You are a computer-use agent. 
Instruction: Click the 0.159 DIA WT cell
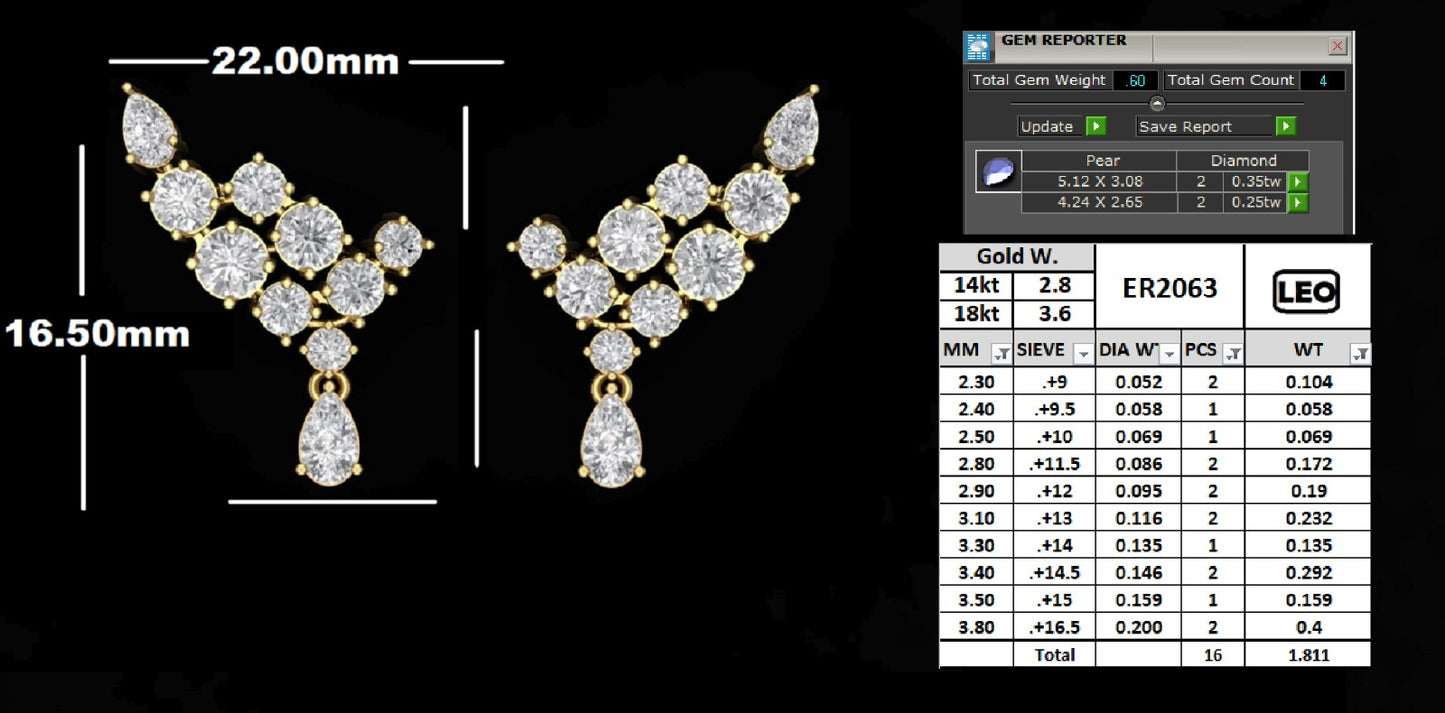pos(1139,600)
